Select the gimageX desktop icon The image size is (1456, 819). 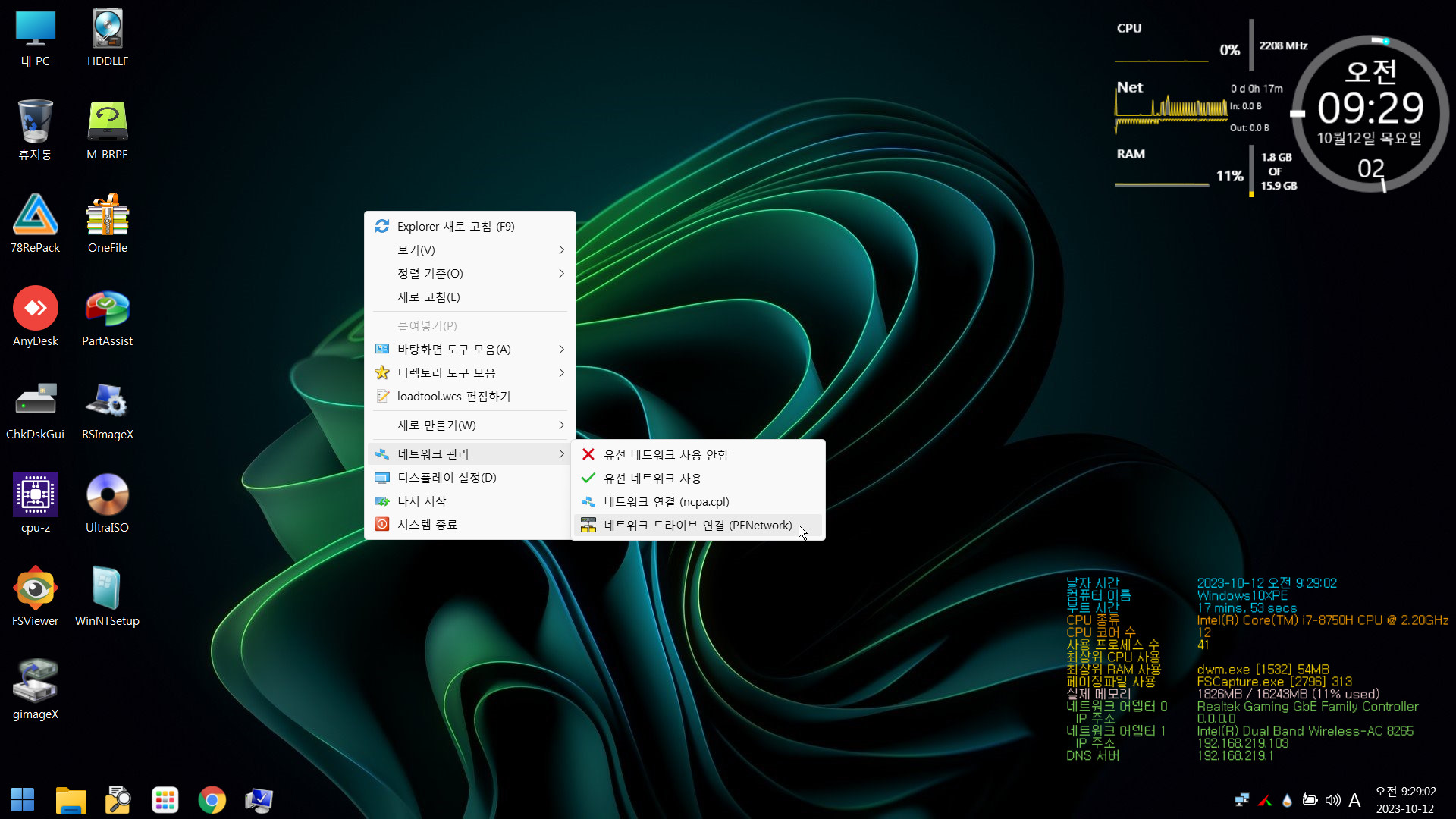[35, 690]
